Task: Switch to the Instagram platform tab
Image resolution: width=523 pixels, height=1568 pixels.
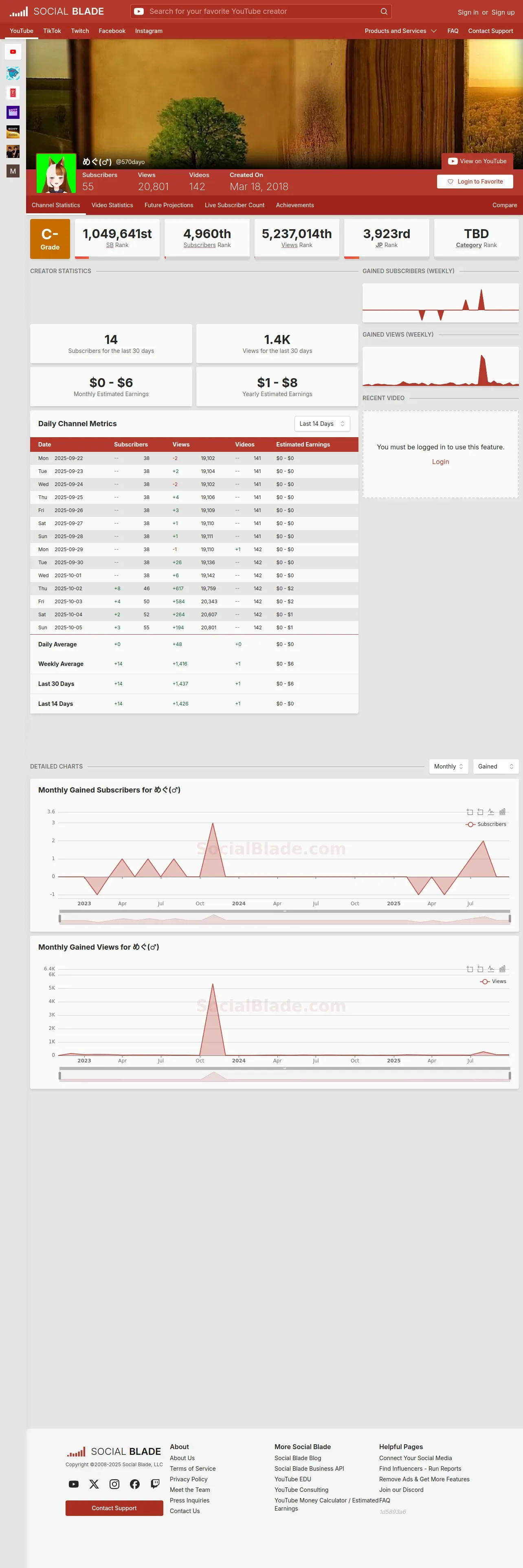Action: click(x=149, y=31)
